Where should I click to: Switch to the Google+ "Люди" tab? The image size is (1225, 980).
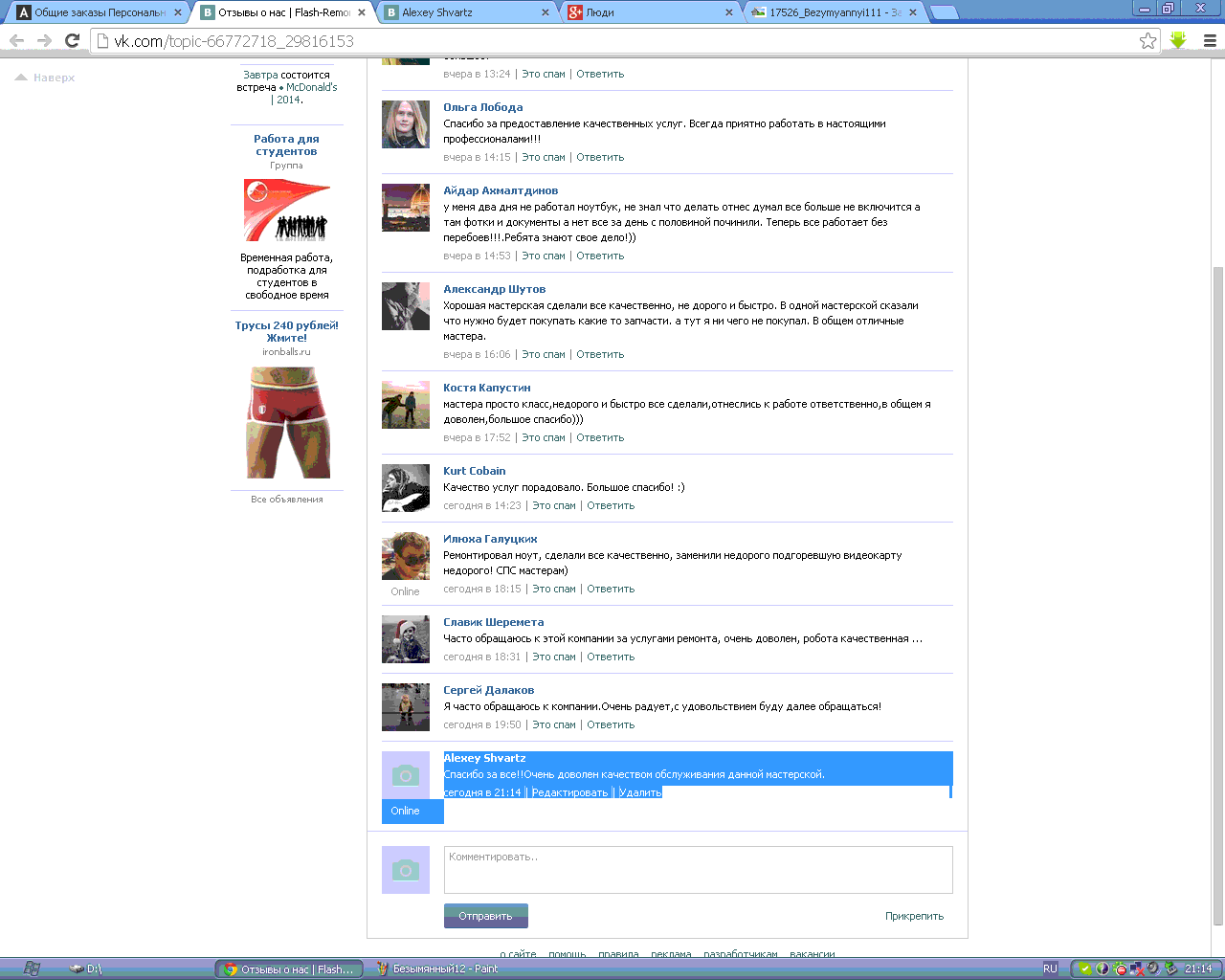(x=649, y=12)
